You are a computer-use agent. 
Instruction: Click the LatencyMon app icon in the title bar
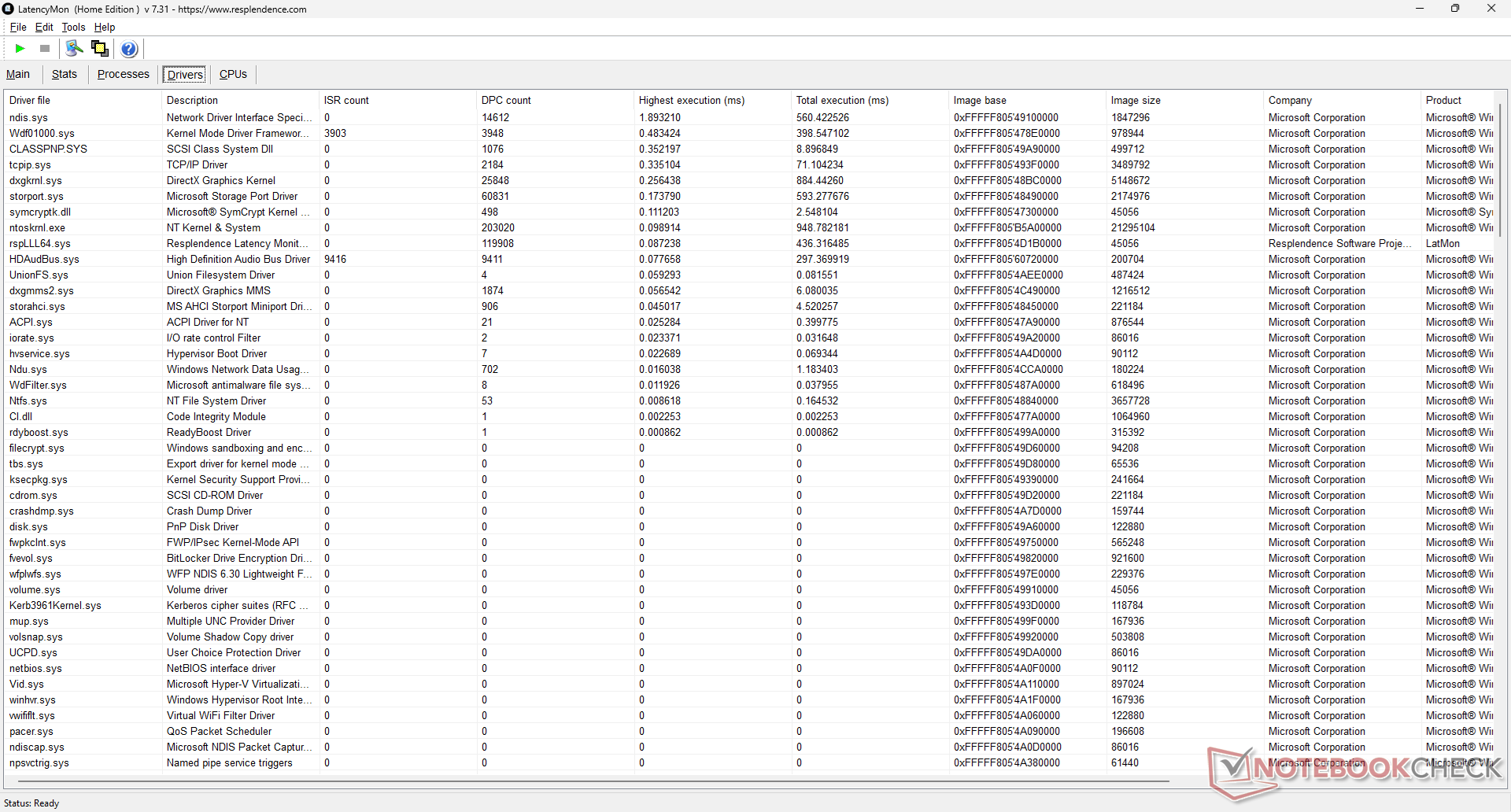[9, 9]
